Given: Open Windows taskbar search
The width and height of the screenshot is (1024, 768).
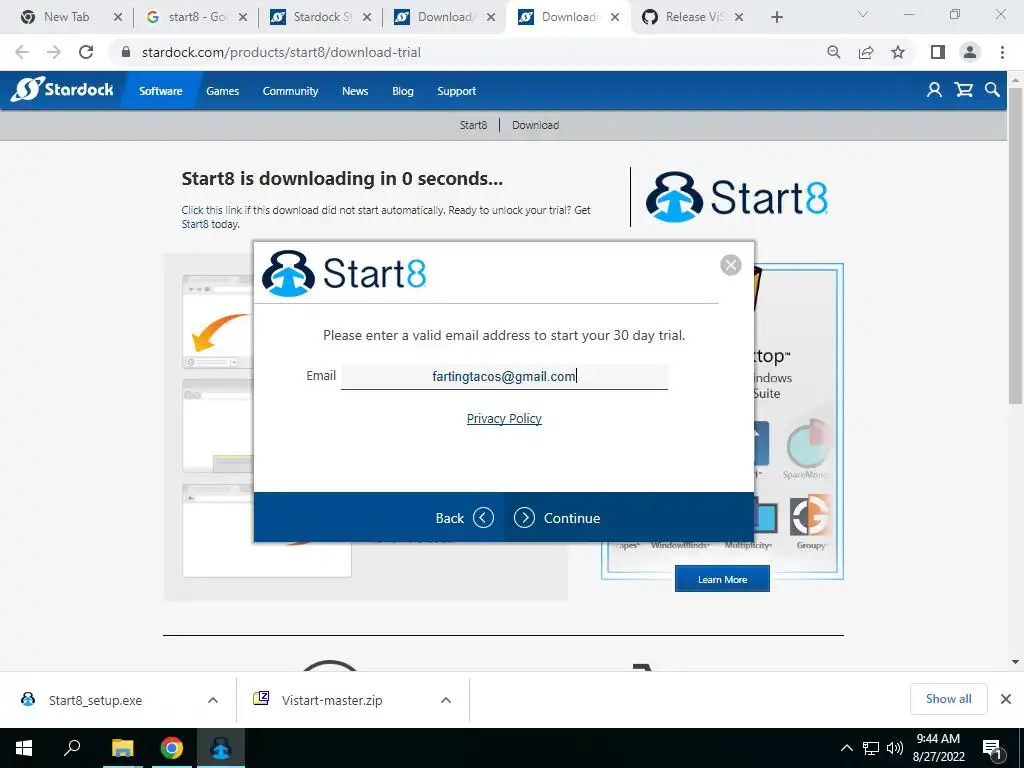Looking at the screenshot, I should 72,748.
